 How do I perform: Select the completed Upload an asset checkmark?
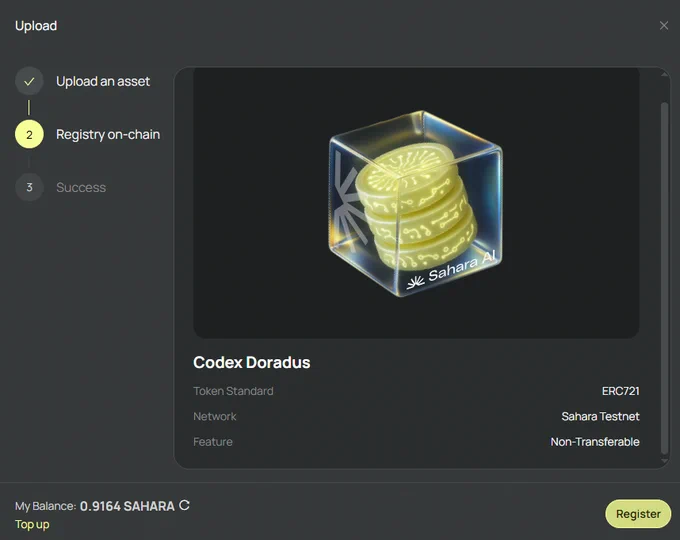(x=29, y=81)
